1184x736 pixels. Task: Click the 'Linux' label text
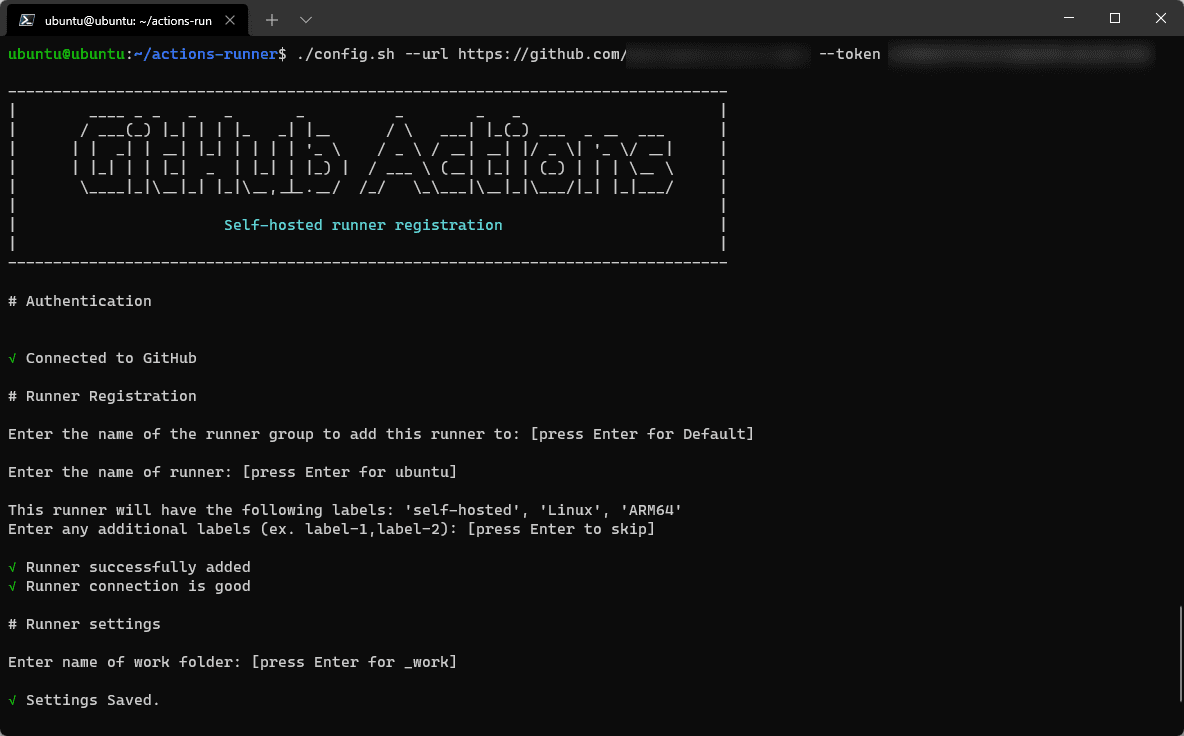pyautogui.click(x=570, y=510)
